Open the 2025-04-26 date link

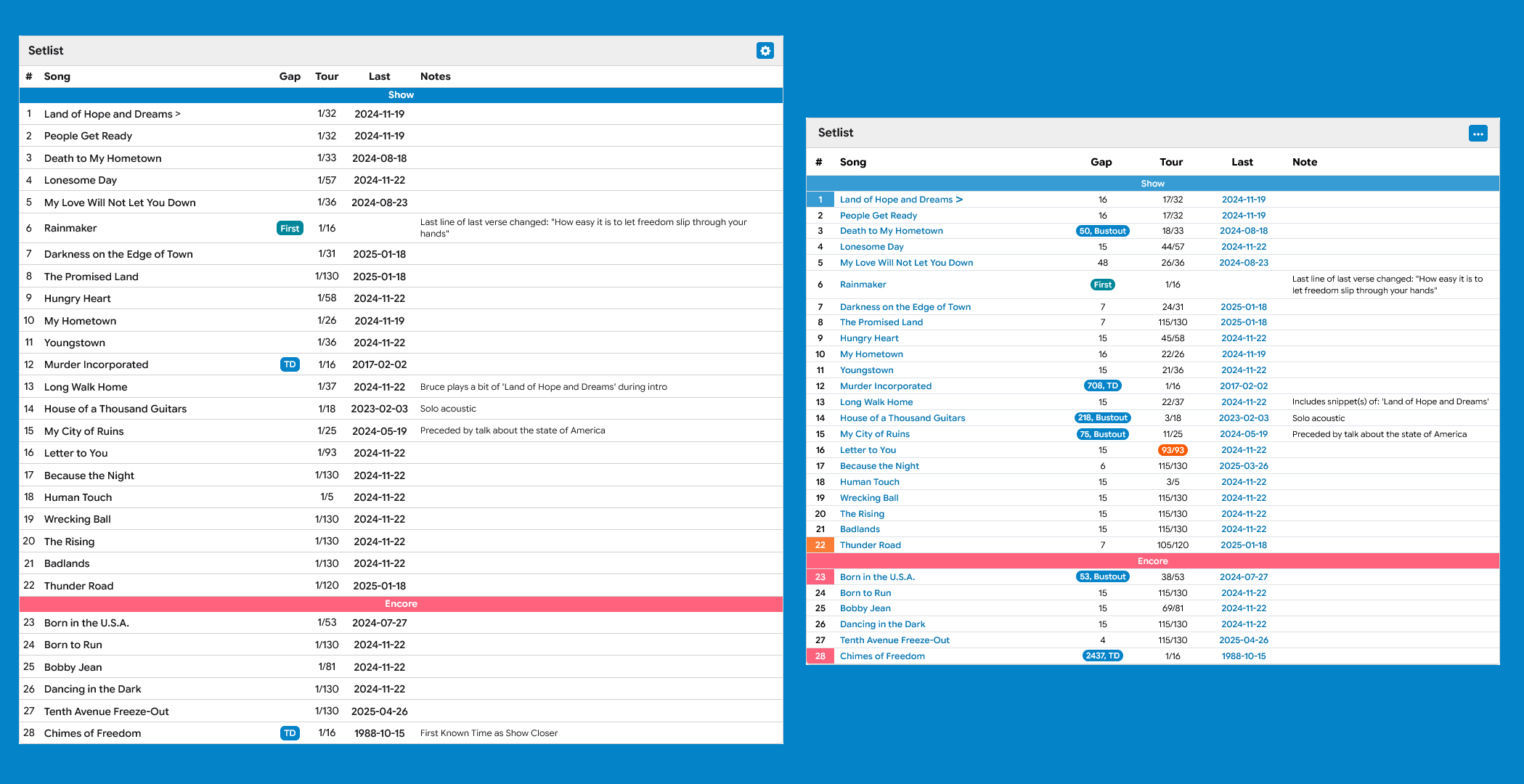click(x=1243, y=640)
